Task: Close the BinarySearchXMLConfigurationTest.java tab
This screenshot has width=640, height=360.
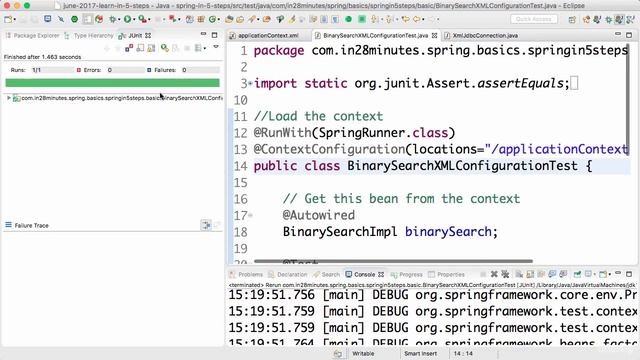Action: coord(434,36)
